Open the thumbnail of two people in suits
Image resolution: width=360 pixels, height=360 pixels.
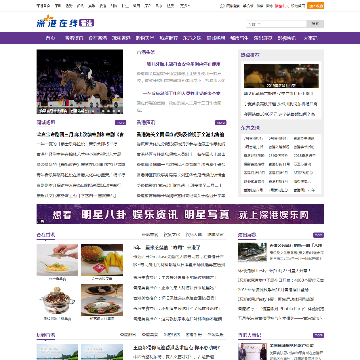(252, 352)
